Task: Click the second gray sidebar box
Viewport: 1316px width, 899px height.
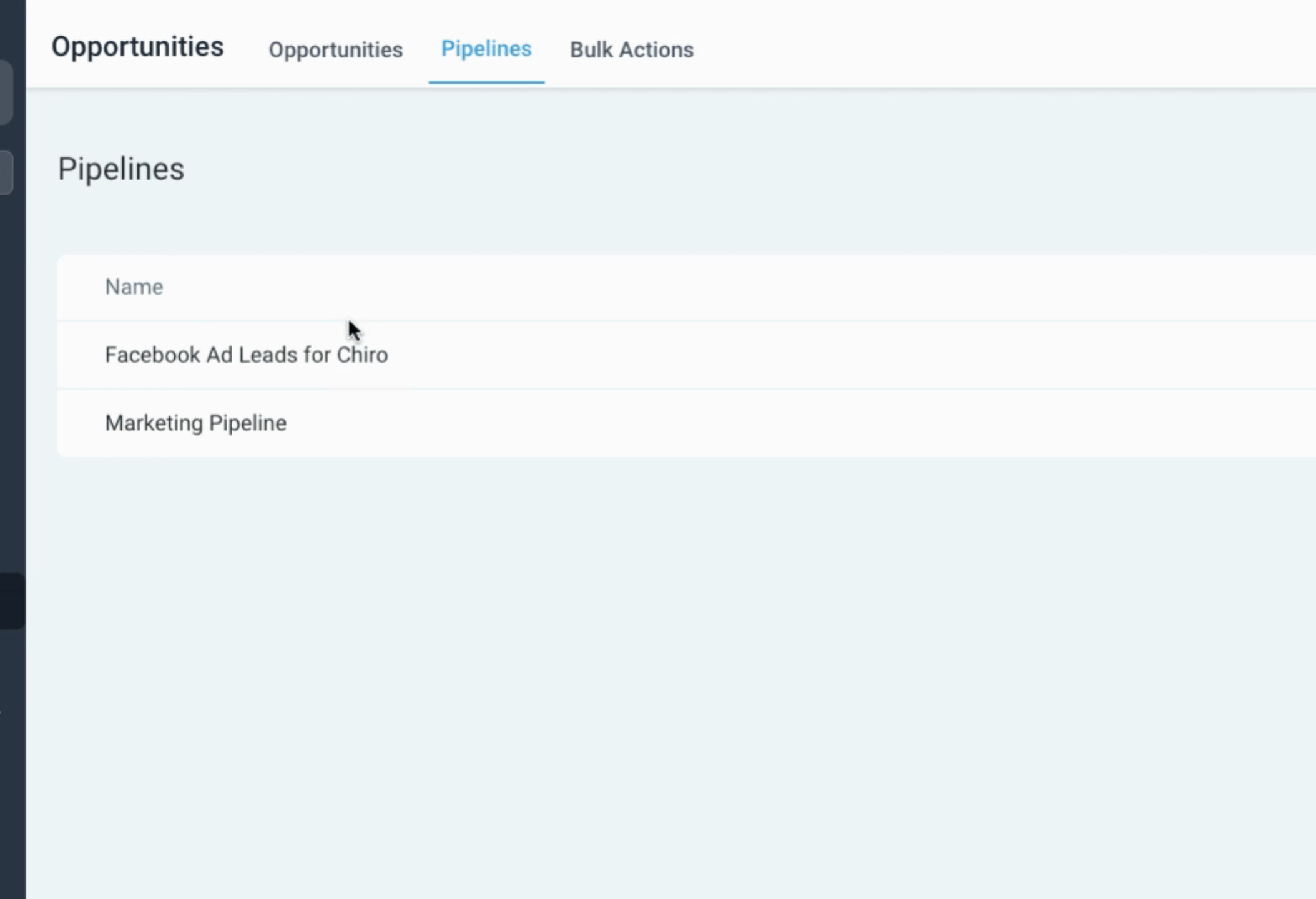Action: click(5, 172)
